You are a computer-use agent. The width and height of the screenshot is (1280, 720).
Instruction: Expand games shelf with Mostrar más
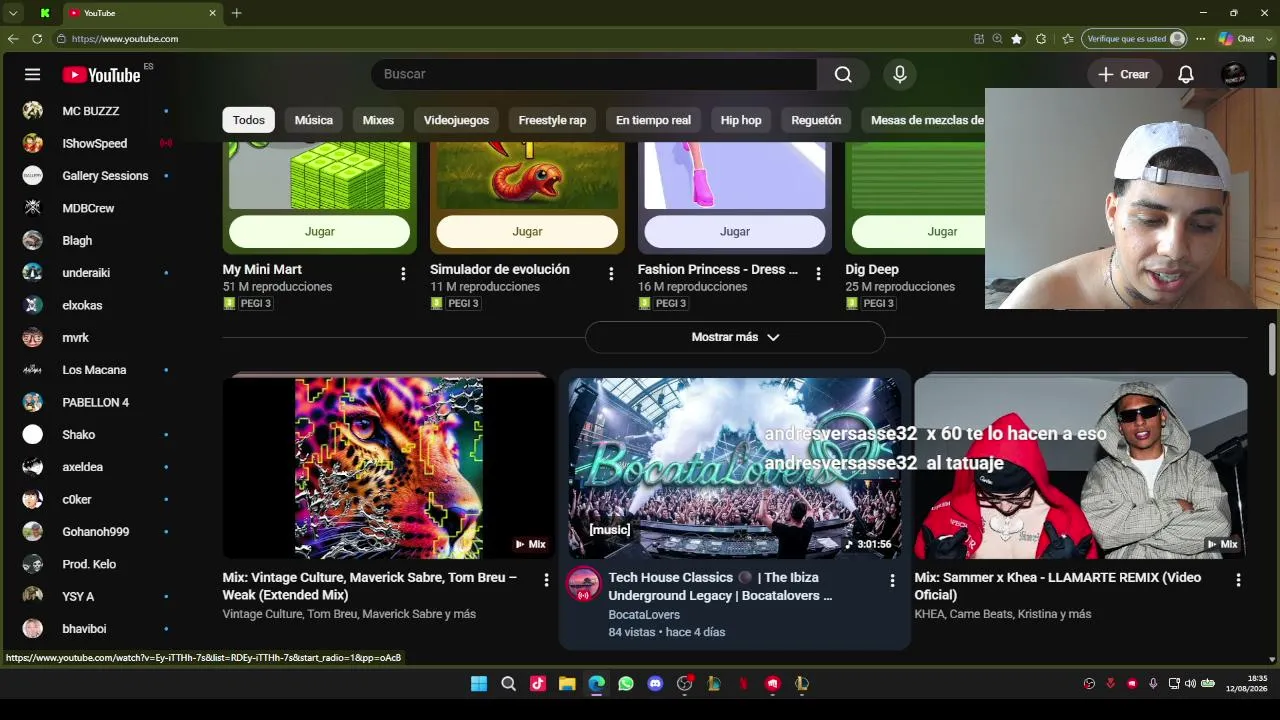pos(735,337)
